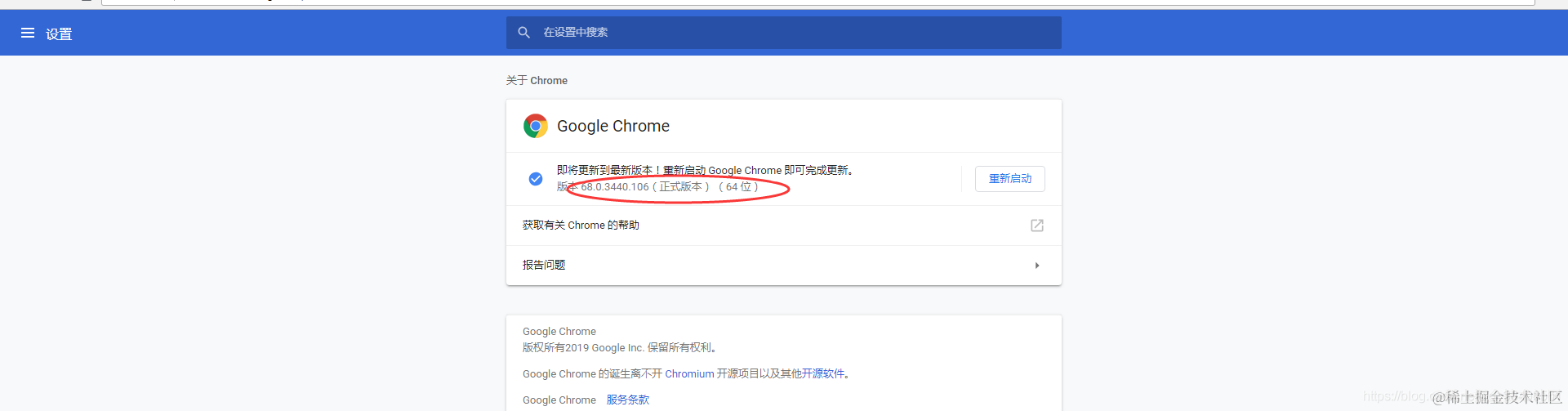1568x411 pixels.
Task: Click the Google Chrome title text
Action: coord(613,126)
